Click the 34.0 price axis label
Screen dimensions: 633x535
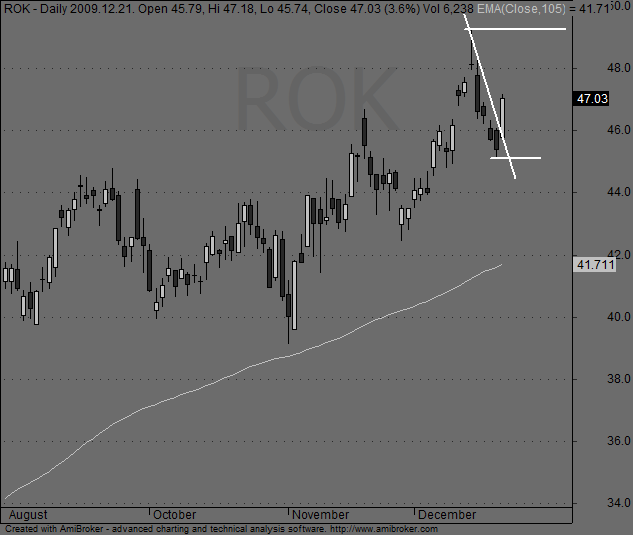point(618,503)
